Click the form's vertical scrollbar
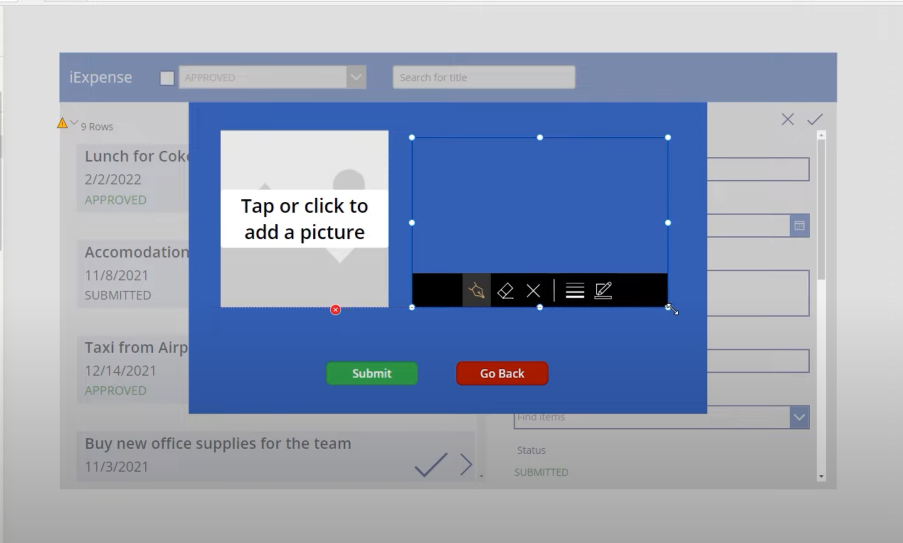903x543 pixels. click(x=821, y=305)
